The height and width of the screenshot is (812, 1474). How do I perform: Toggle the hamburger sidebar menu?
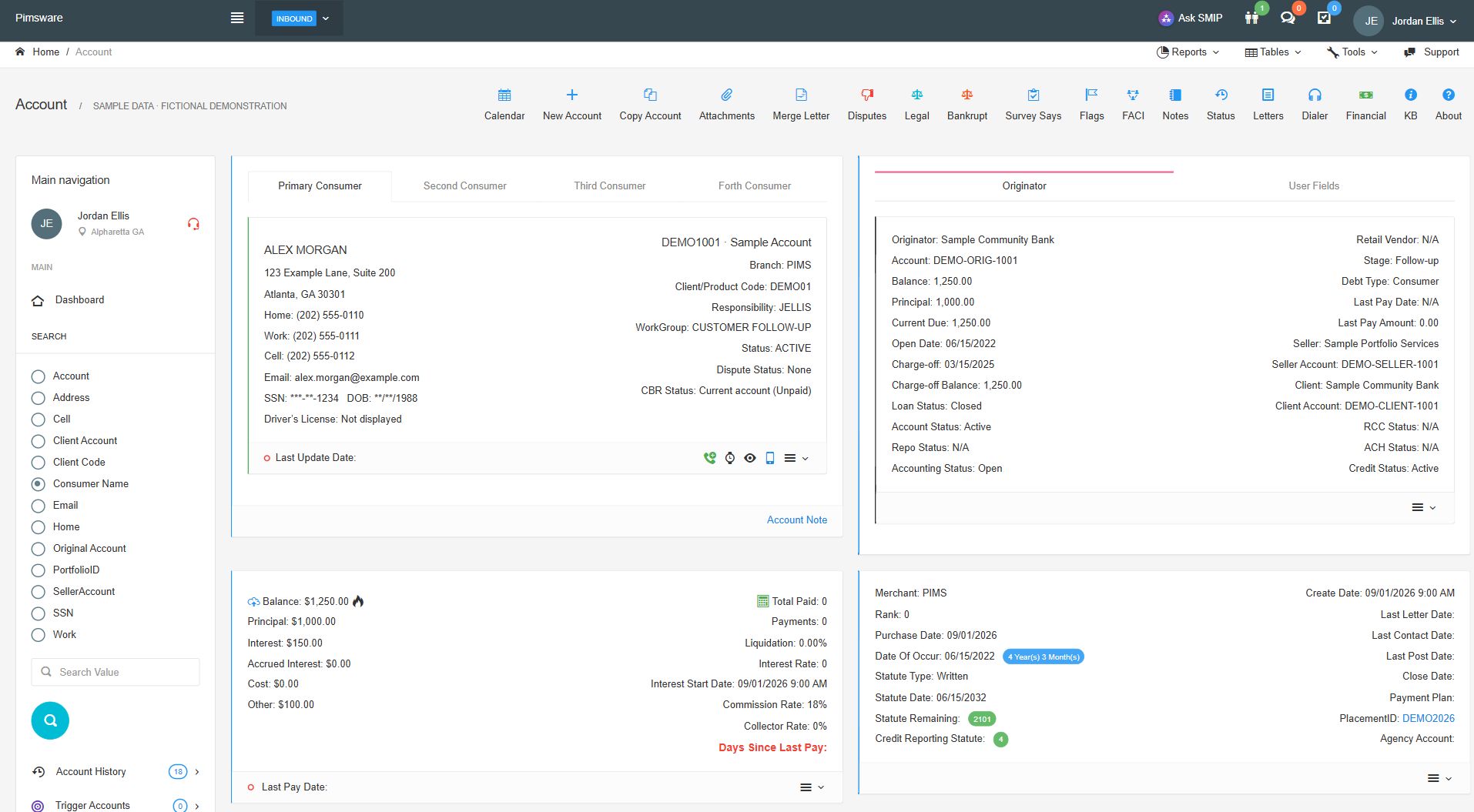[237, 18]
